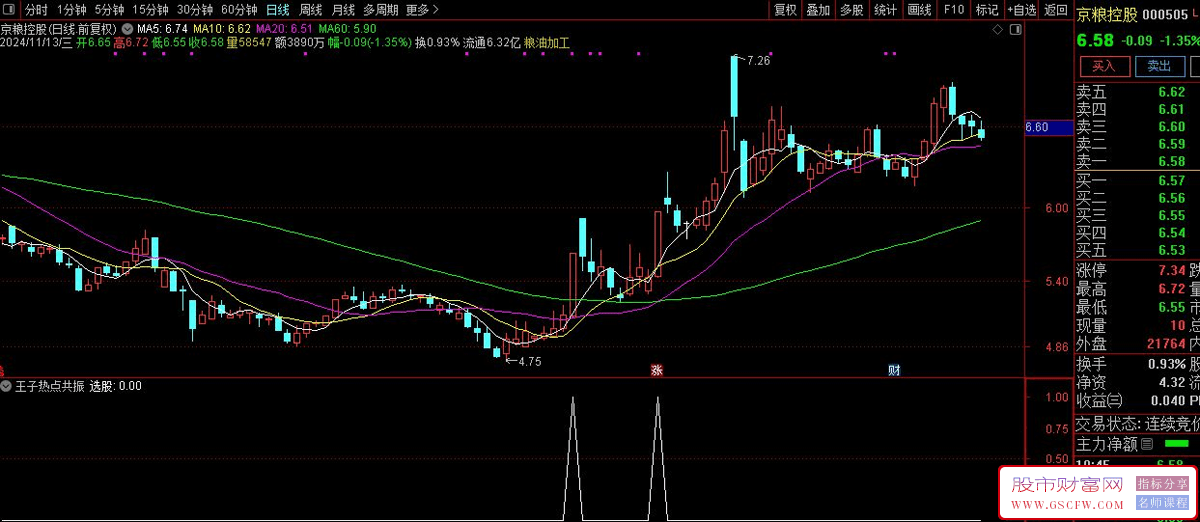1200x522 pixels.
Task: Switch to 周线 weekly chart
Action: click(311, 10)
